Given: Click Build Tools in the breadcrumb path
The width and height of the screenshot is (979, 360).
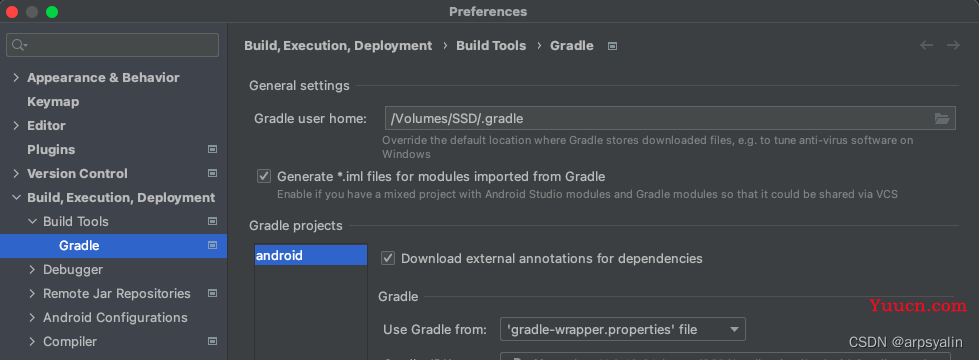Looking at the screenshot, I should [491, 46].
